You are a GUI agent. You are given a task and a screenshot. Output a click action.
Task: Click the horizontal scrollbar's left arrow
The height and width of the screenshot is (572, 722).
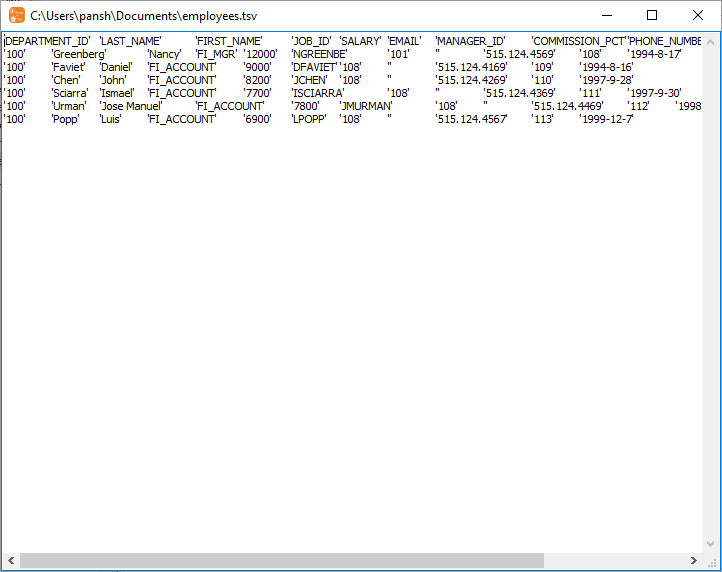(10, 560)
